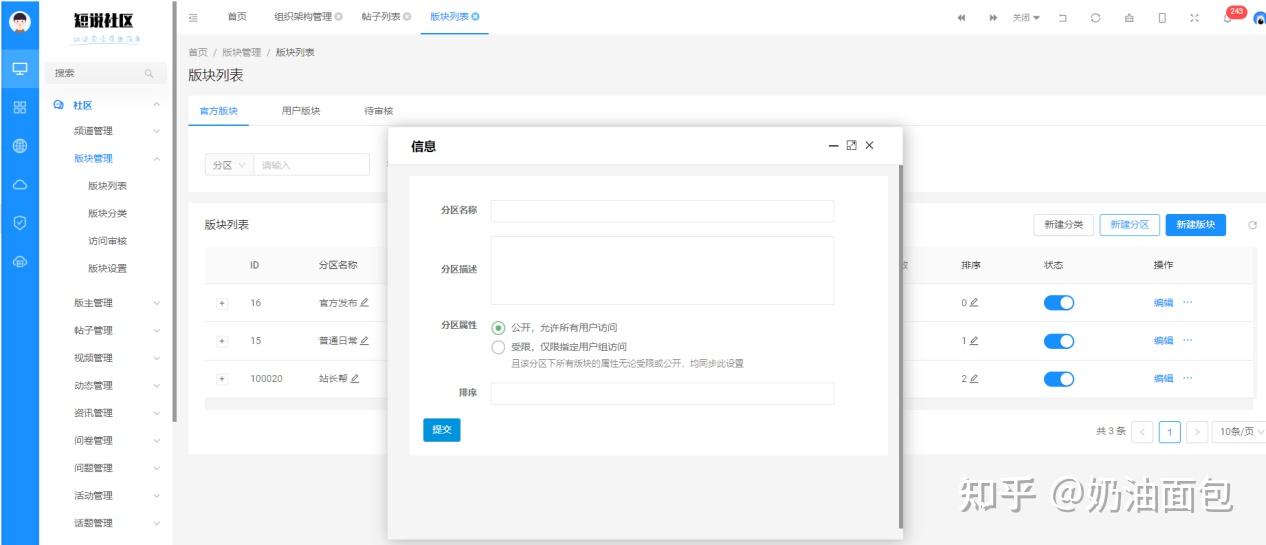Screen dimensions: 1266x545
Task: Edit name pencil next to 普通日常
Action: tap(364, 341)
